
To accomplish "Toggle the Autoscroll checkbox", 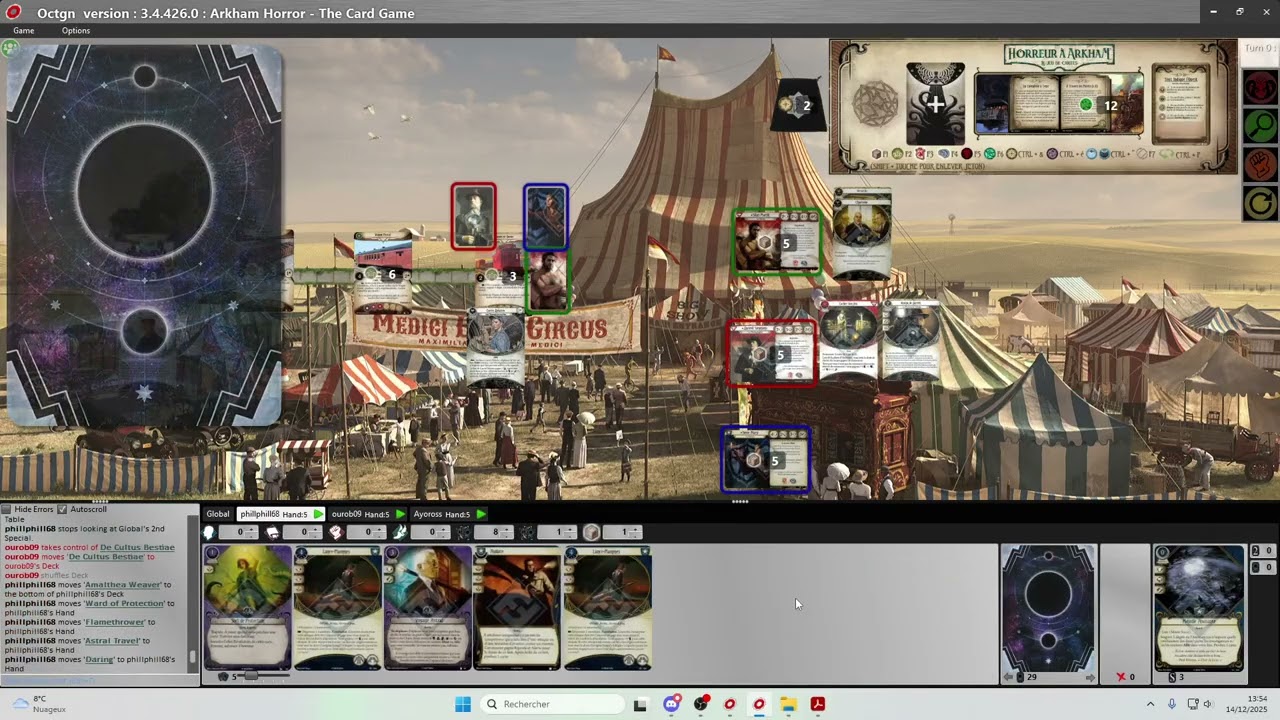I will 62,509.
